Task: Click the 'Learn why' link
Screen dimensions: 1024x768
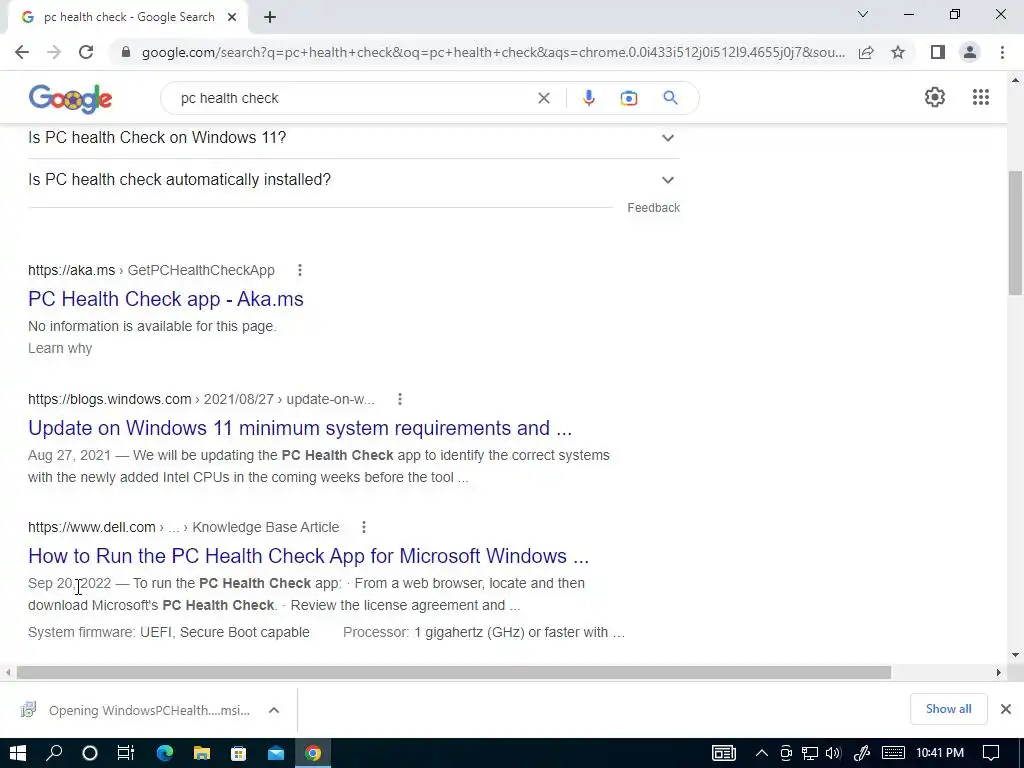Action: (x=60, y=348)
